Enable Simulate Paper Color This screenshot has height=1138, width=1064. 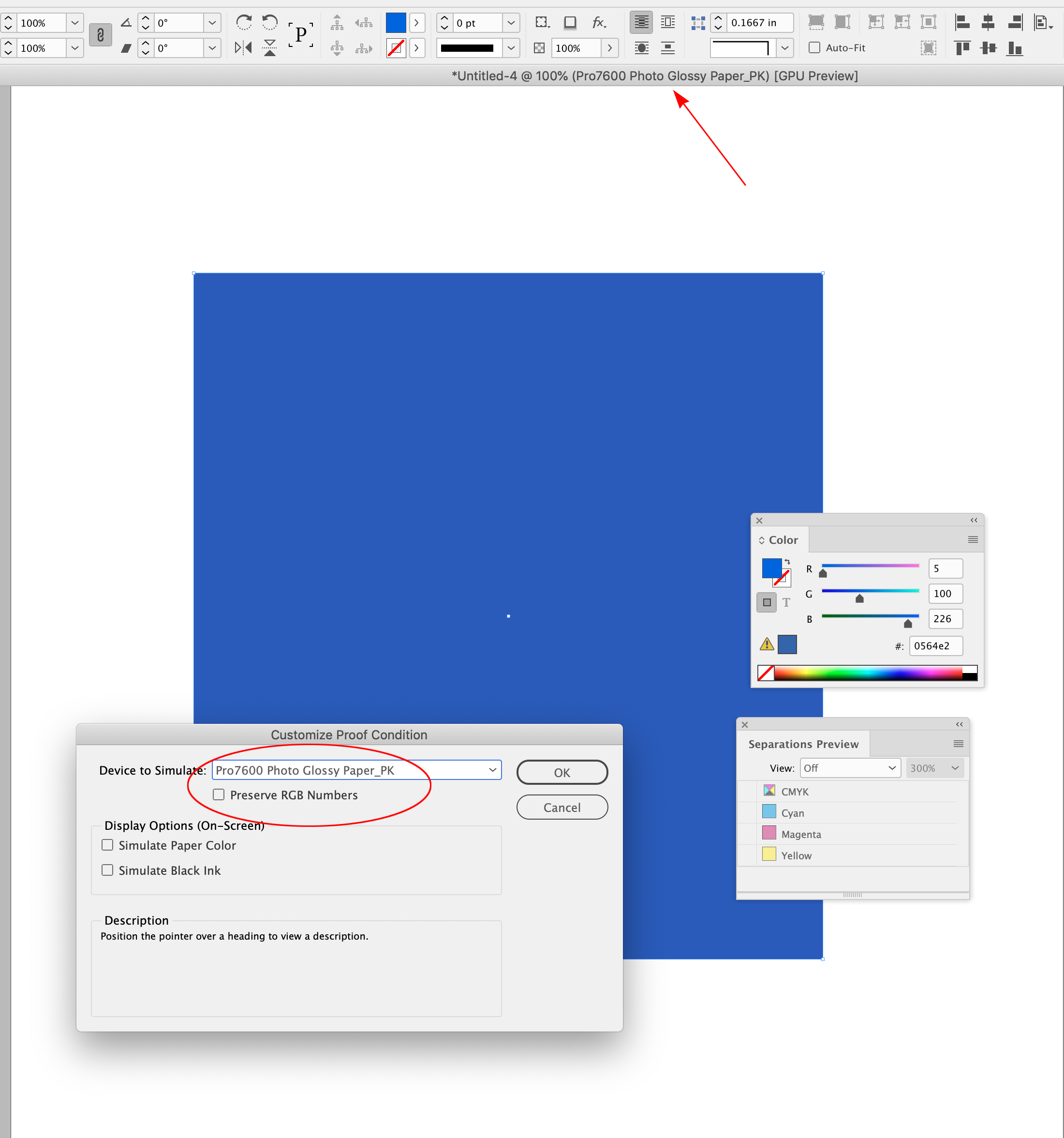(107, 845)
